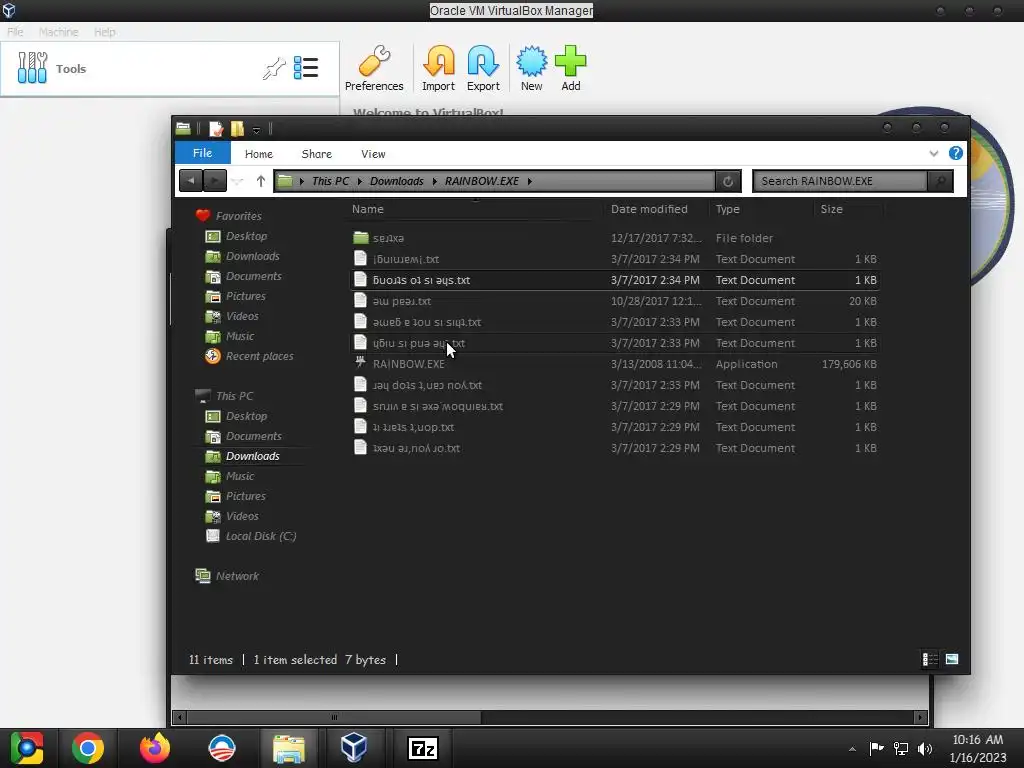Select Pictures under Favorites

(236, 296)
